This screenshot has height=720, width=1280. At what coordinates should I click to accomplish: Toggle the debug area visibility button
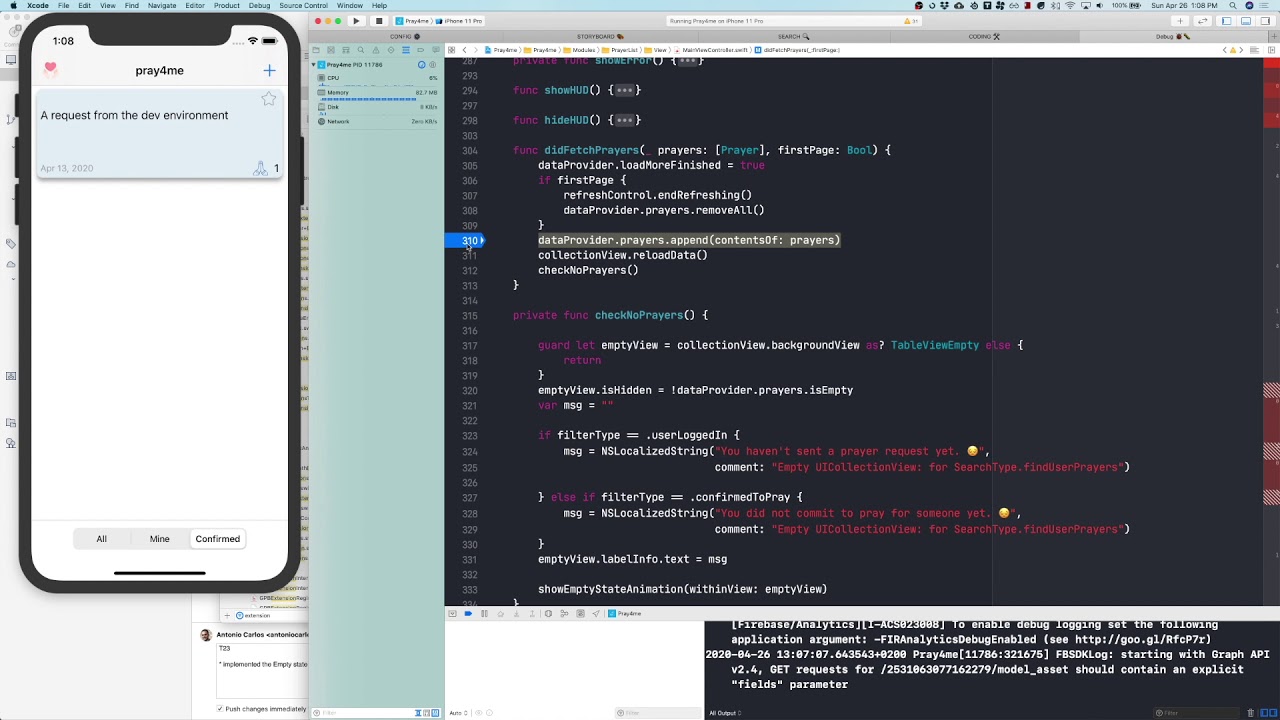tap(1246, 21)
